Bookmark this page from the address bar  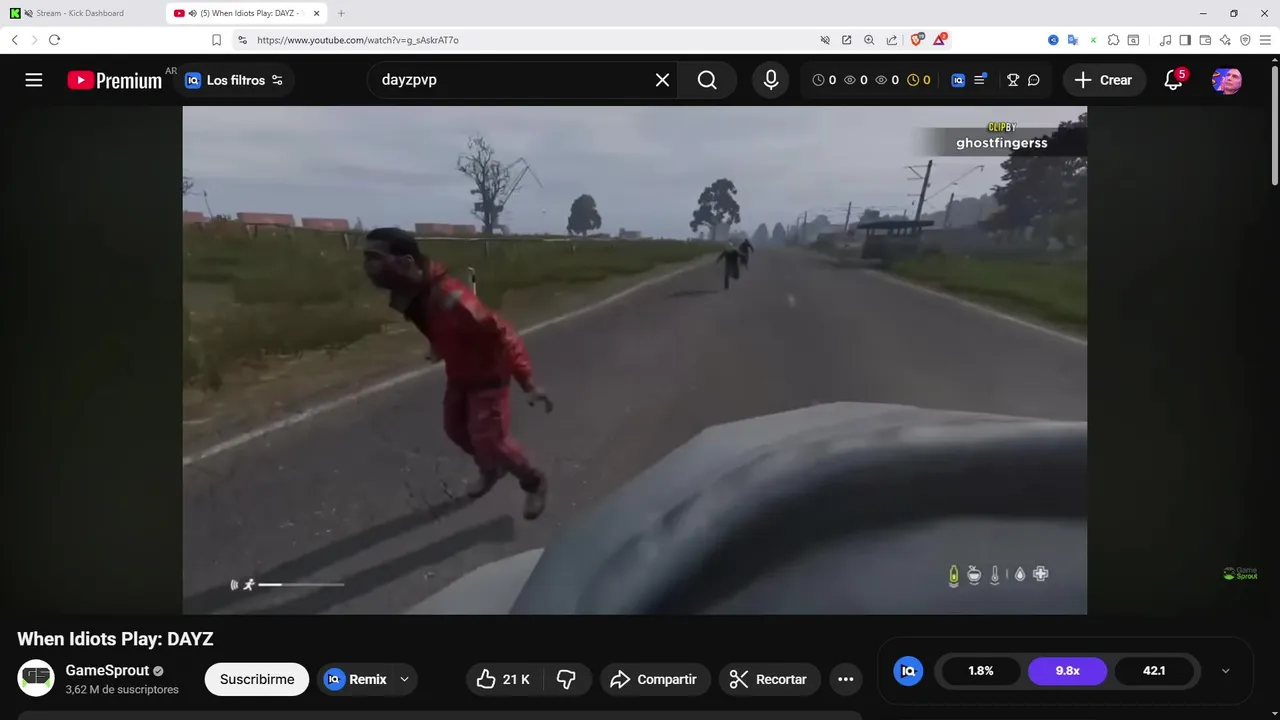pyautogui.click(x=216, y=40)
